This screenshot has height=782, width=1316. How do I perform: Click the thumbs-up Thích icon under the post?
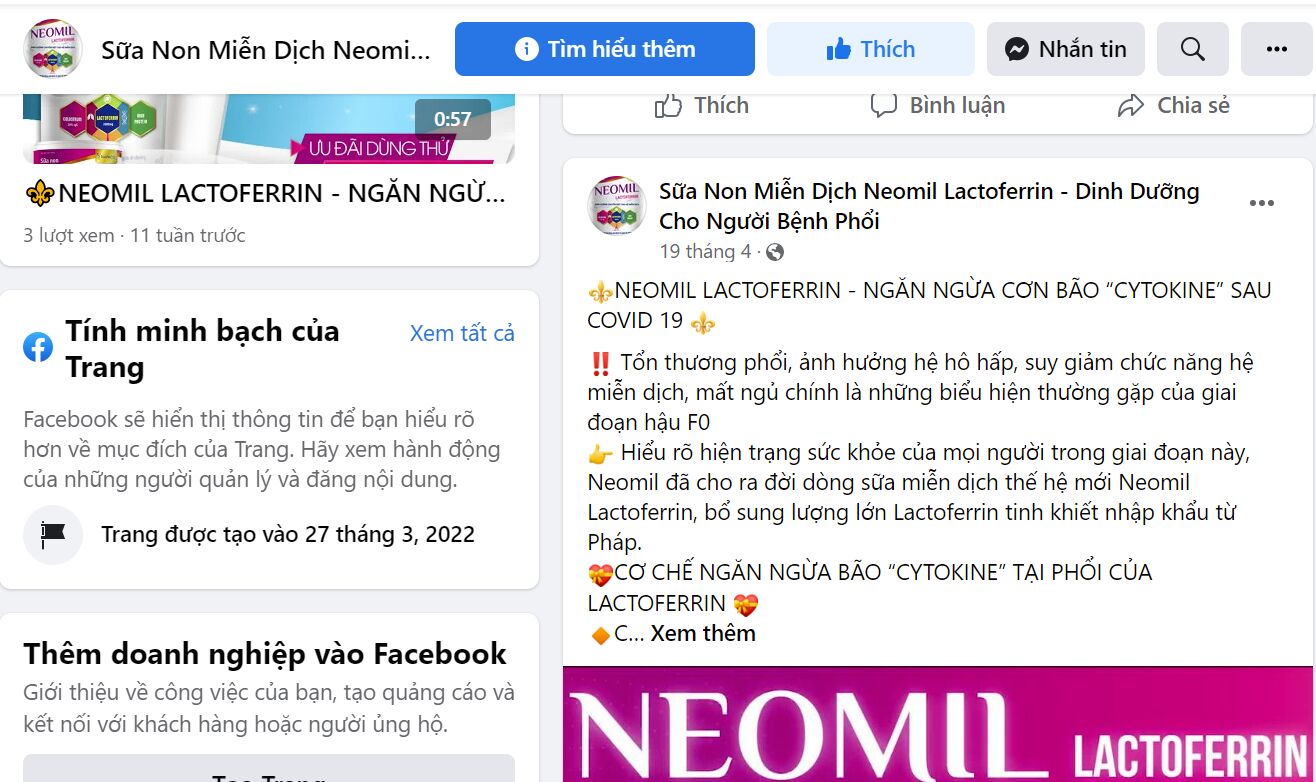[668, 105]
